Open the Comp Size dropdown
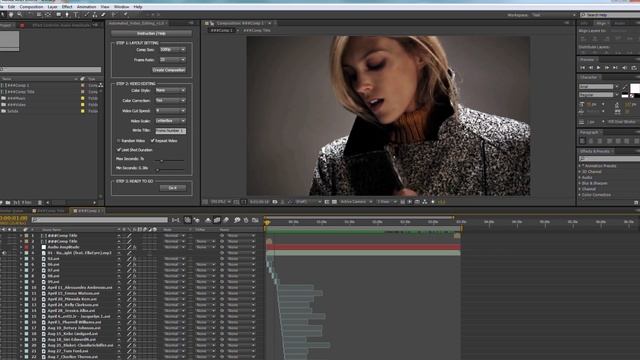 [173, 50]
